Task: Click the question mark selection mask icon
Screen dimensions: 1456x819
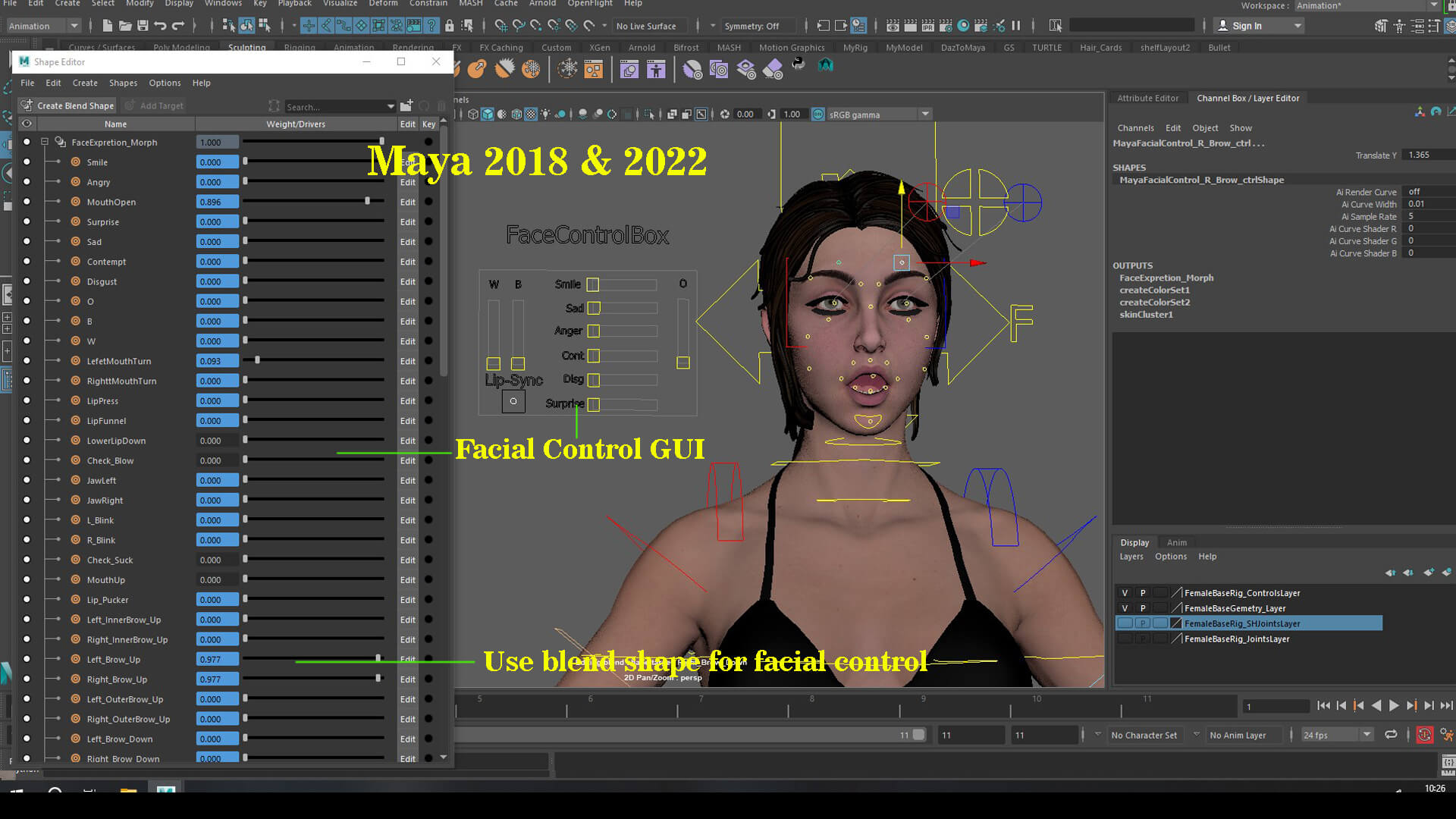Action: pos(431,26)
